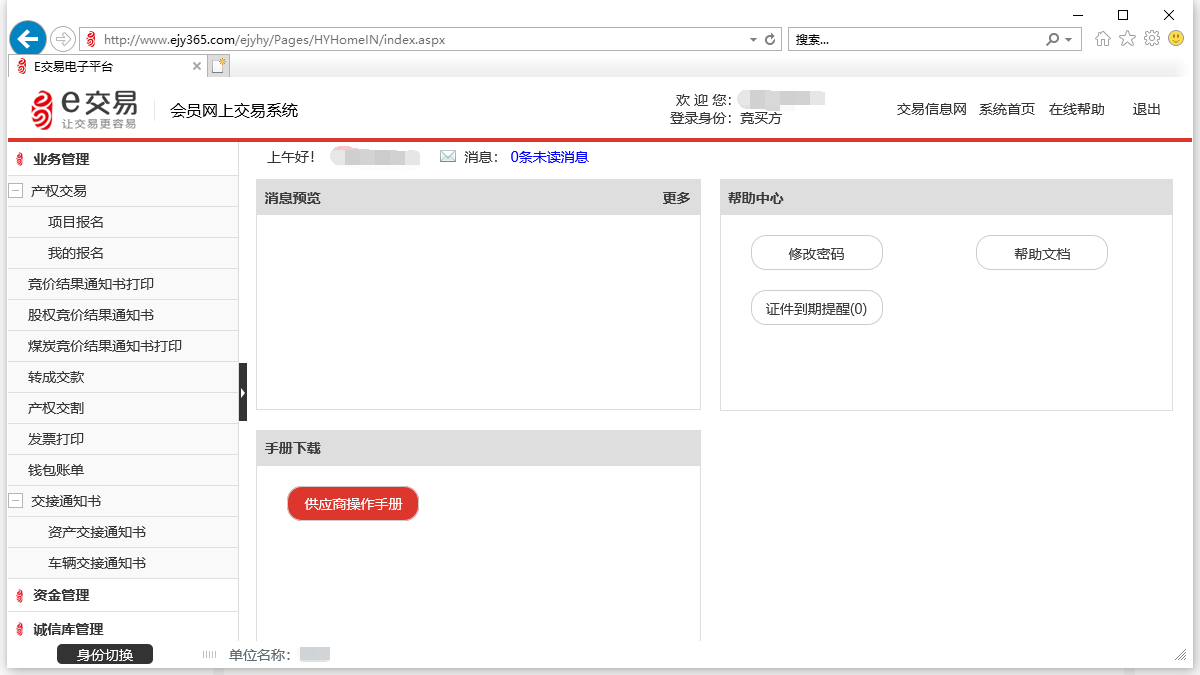This screenshot has width=1200, height=675.
Task: Open the 0条未读消息 link
Action: click(549, 157)
